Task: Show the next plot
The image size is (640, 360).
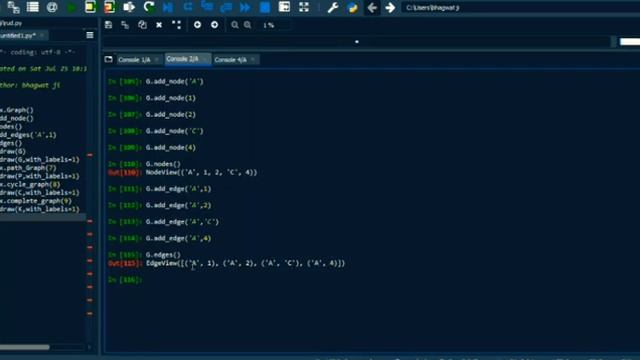Action: pos(214,25)
